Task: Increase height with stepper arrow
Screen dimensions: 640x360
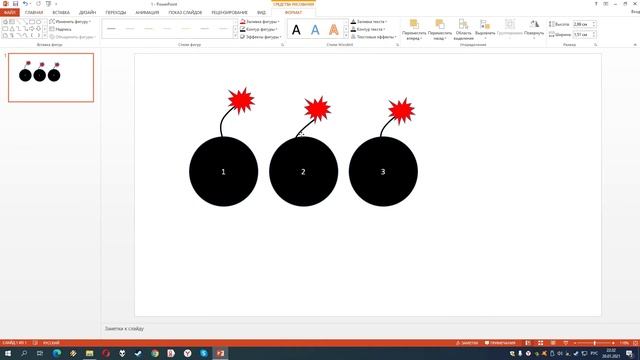Action: 594,22
